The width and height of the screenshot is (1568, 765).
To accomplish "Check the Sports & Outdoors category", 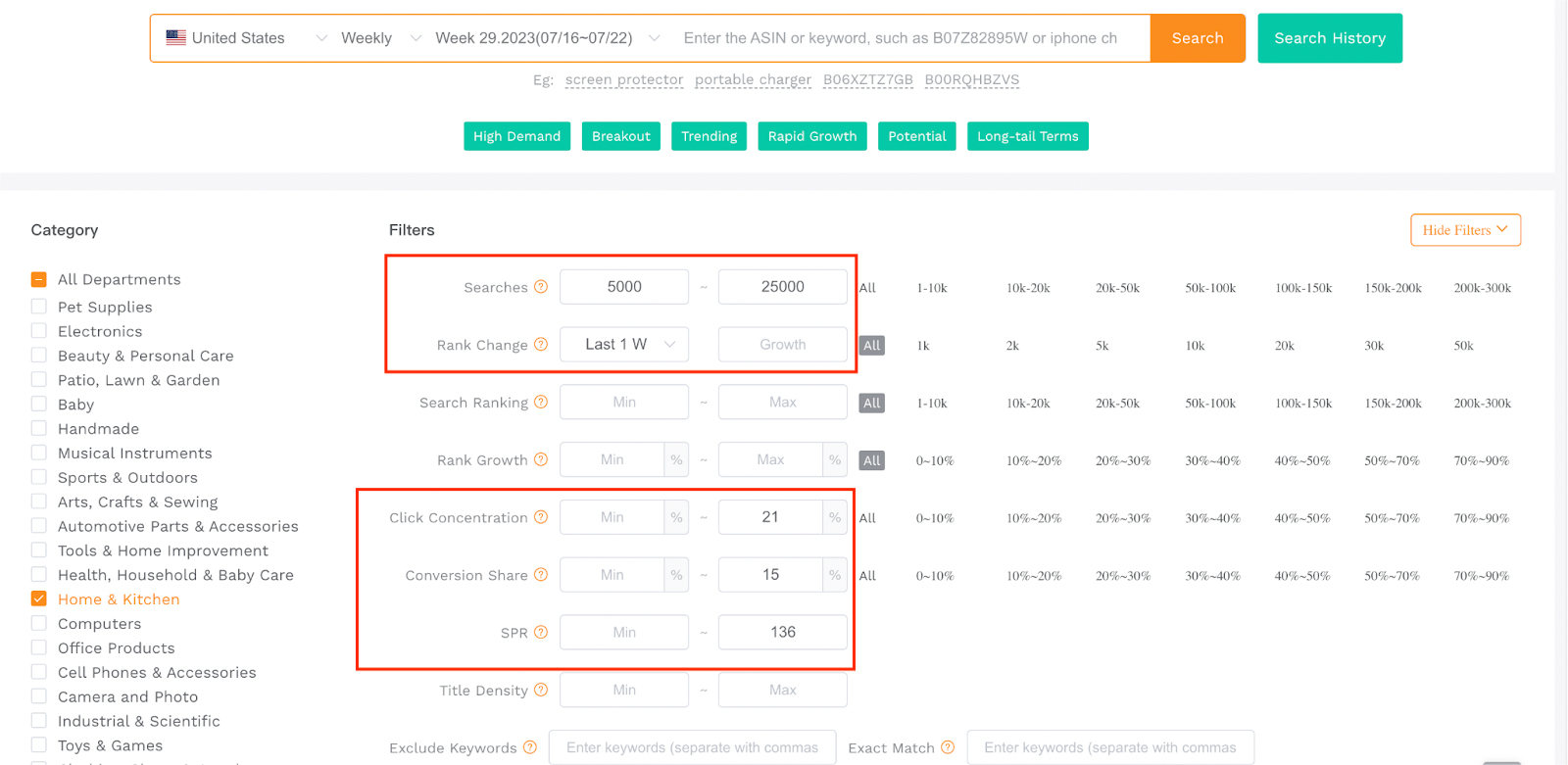I will click(39, 477).
